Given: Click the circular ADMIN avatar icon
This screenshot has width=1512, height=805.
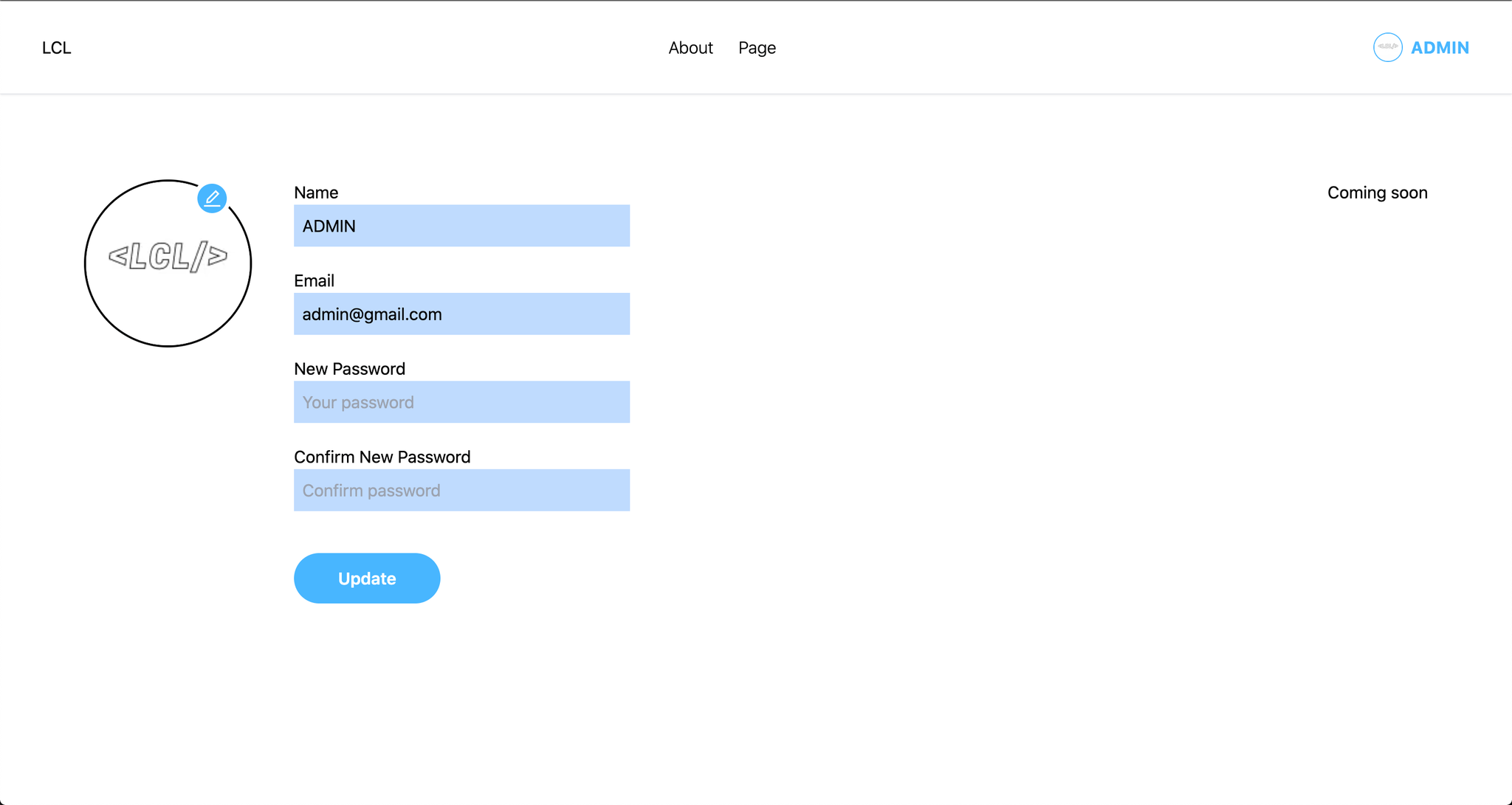Looking at the screenshot, I should [1387, 47].
